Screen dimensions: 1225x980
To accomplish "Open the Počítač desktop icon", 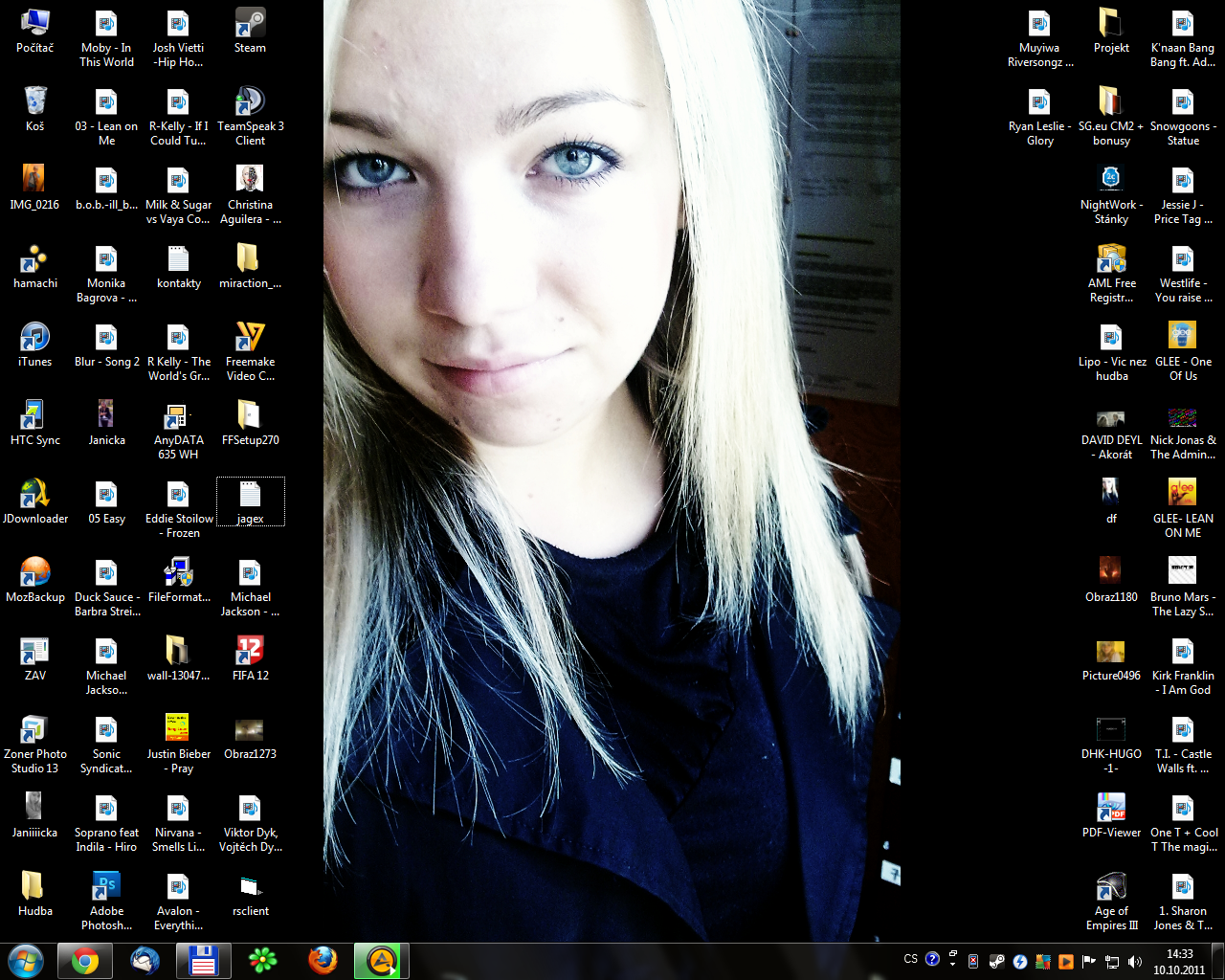I will [35, 31].
